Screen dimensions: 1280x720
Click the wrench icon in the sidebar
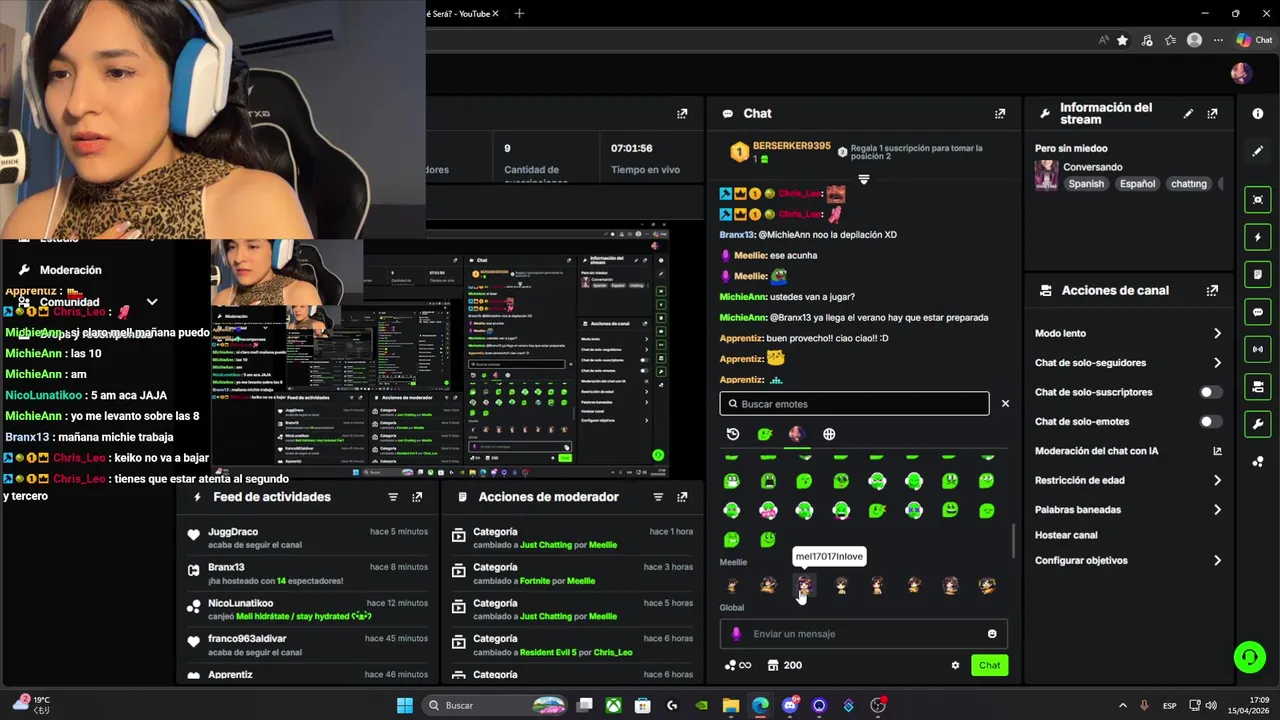click(x=1258, y=424)
